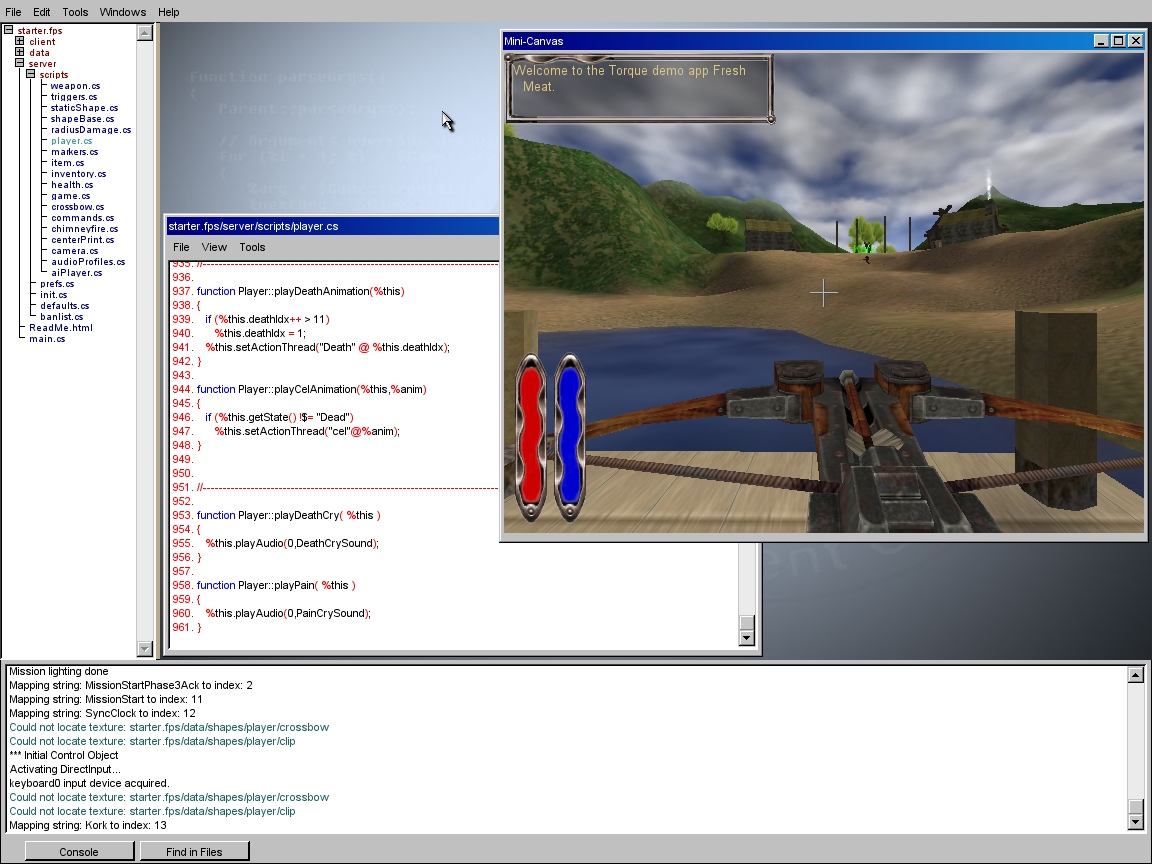Click the red health bar gauge
Image resolution: width=1152 pixels, height=864 pixels.
[530, 437]
